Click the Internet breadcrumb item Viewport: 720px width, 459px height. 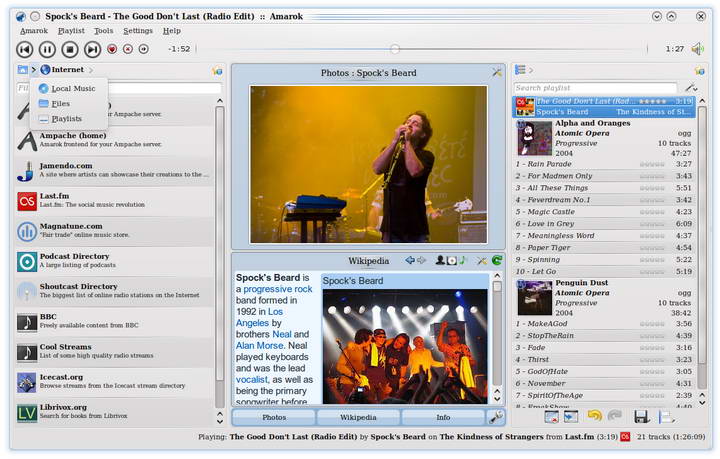pos(62,70)
